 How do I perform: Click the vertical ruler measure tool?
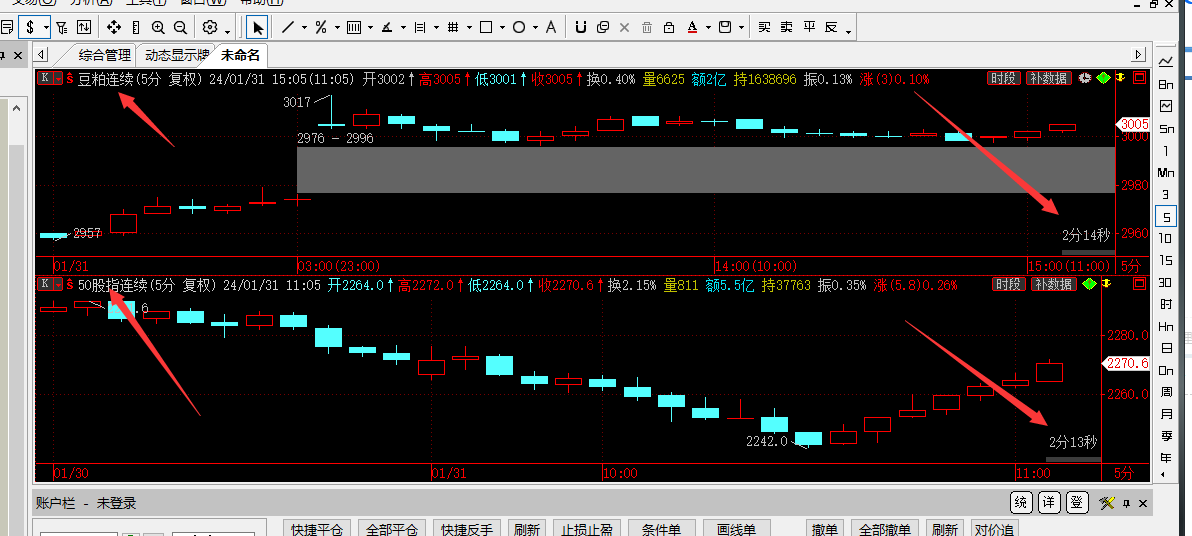136,28
